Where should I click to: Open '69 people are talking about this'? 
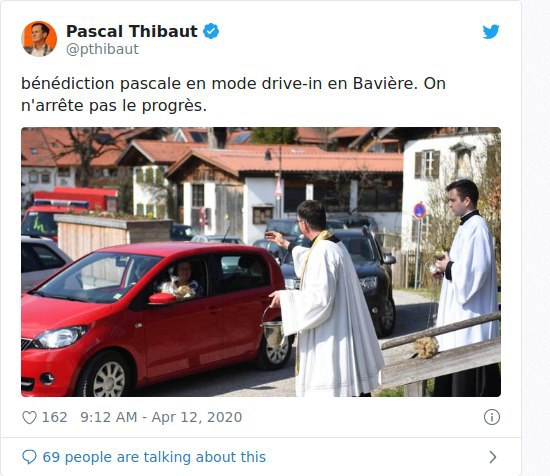pyautogui.click(x=154, y=457)
